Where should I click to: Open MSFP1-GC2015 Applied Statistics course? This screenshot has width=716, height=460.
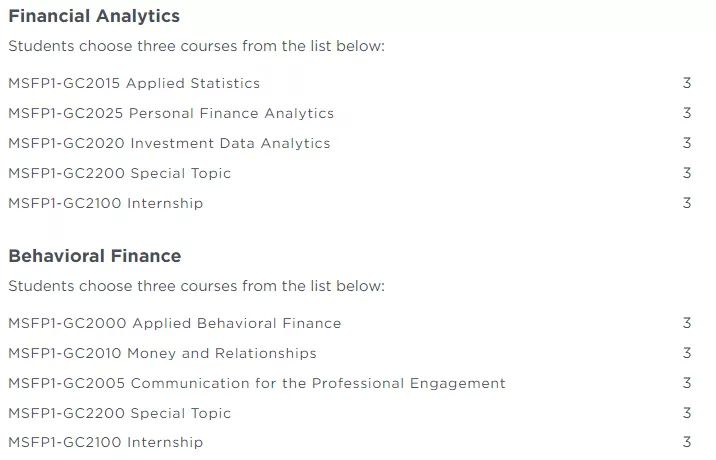coord(134,84)
